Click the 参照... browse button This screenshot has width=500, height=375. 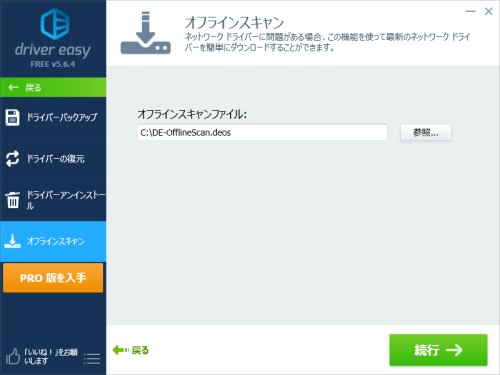click(426, 133)
